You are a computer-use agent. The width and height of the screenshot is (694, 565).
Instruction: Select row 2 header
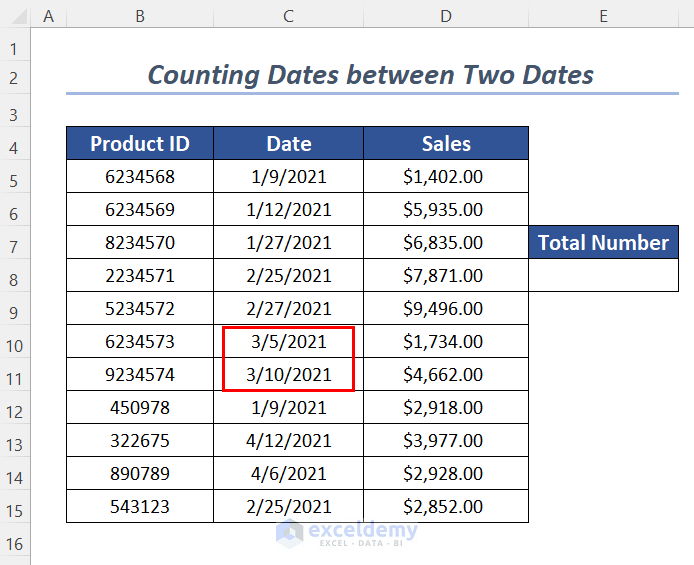coord(15,77)
